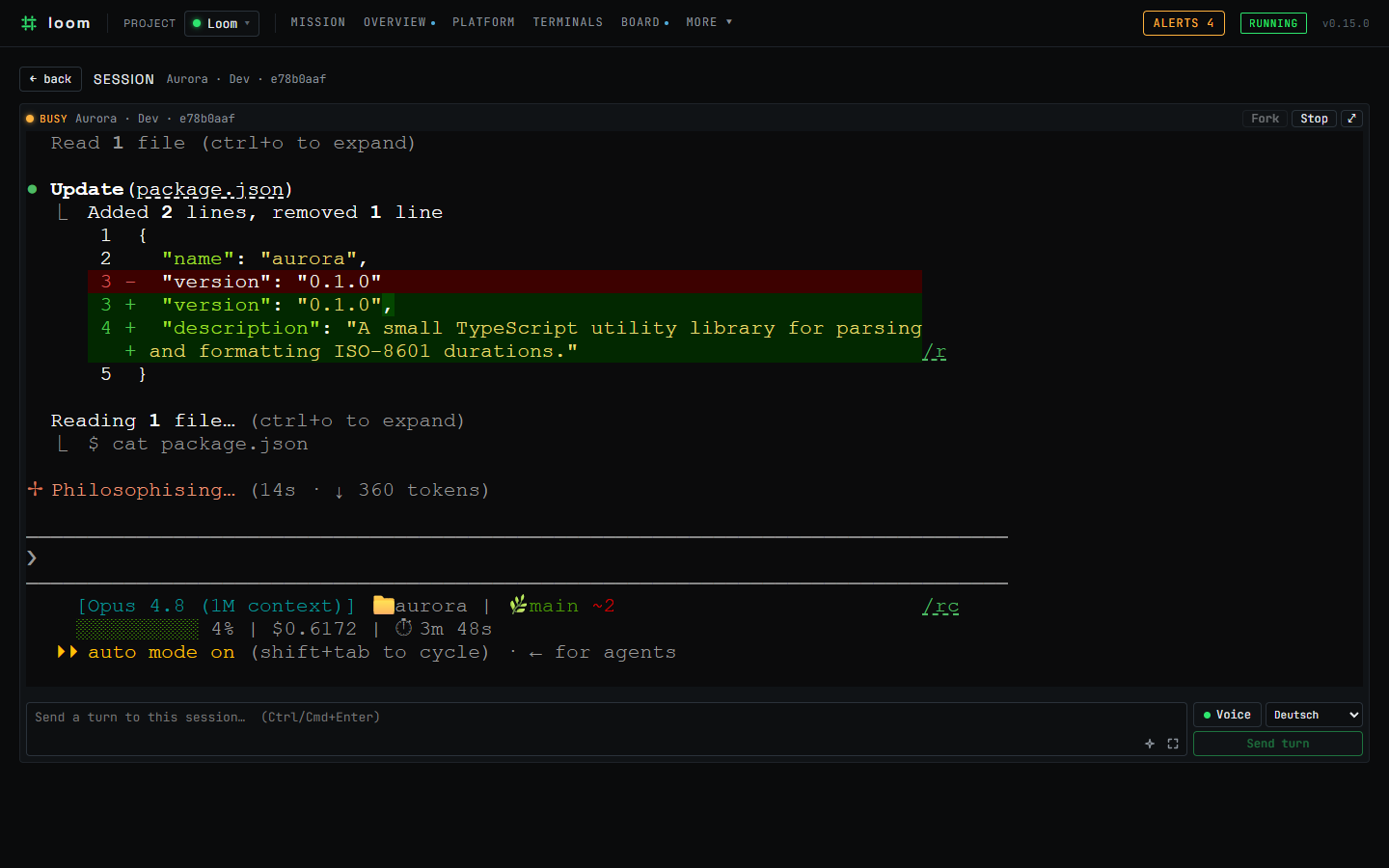Click the auto mode fast-forward icon
1389x868 pixels.
coord(68,652)
